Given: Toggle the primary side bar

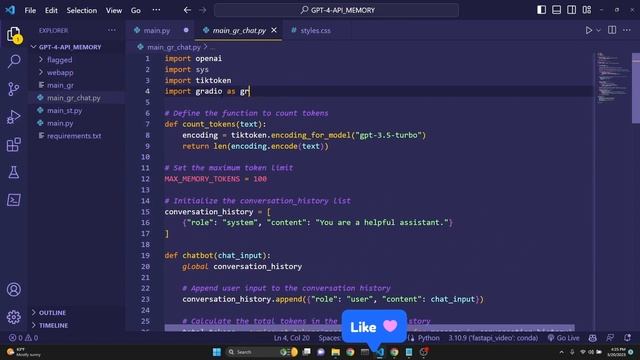Looking at the screenshot, I should 541,10.
